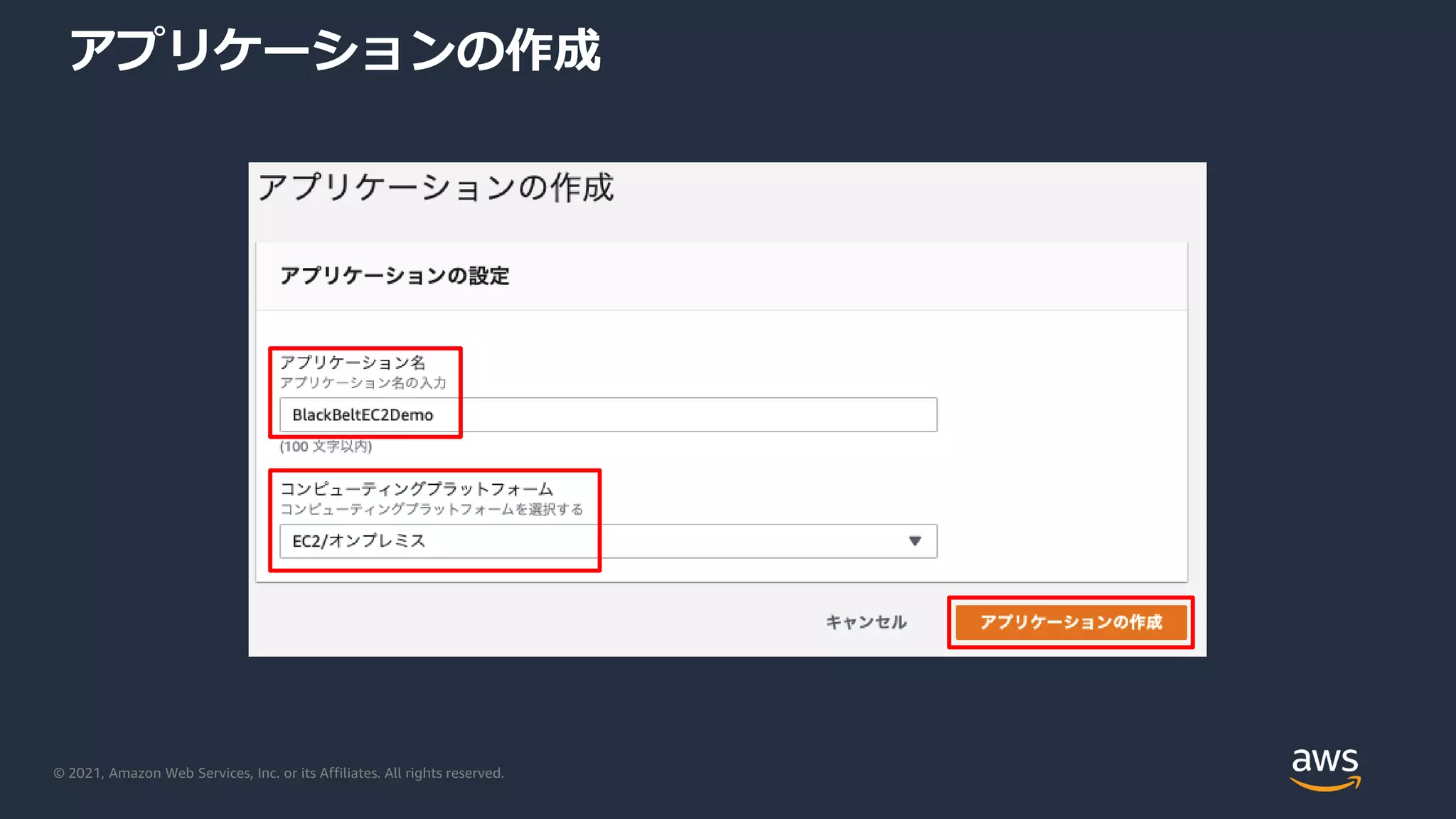The image size is (1456, 819).
Task: Click the application name field with BlackBeltEC2Demo
Action: pyautogui.click(x=608, y=414)
